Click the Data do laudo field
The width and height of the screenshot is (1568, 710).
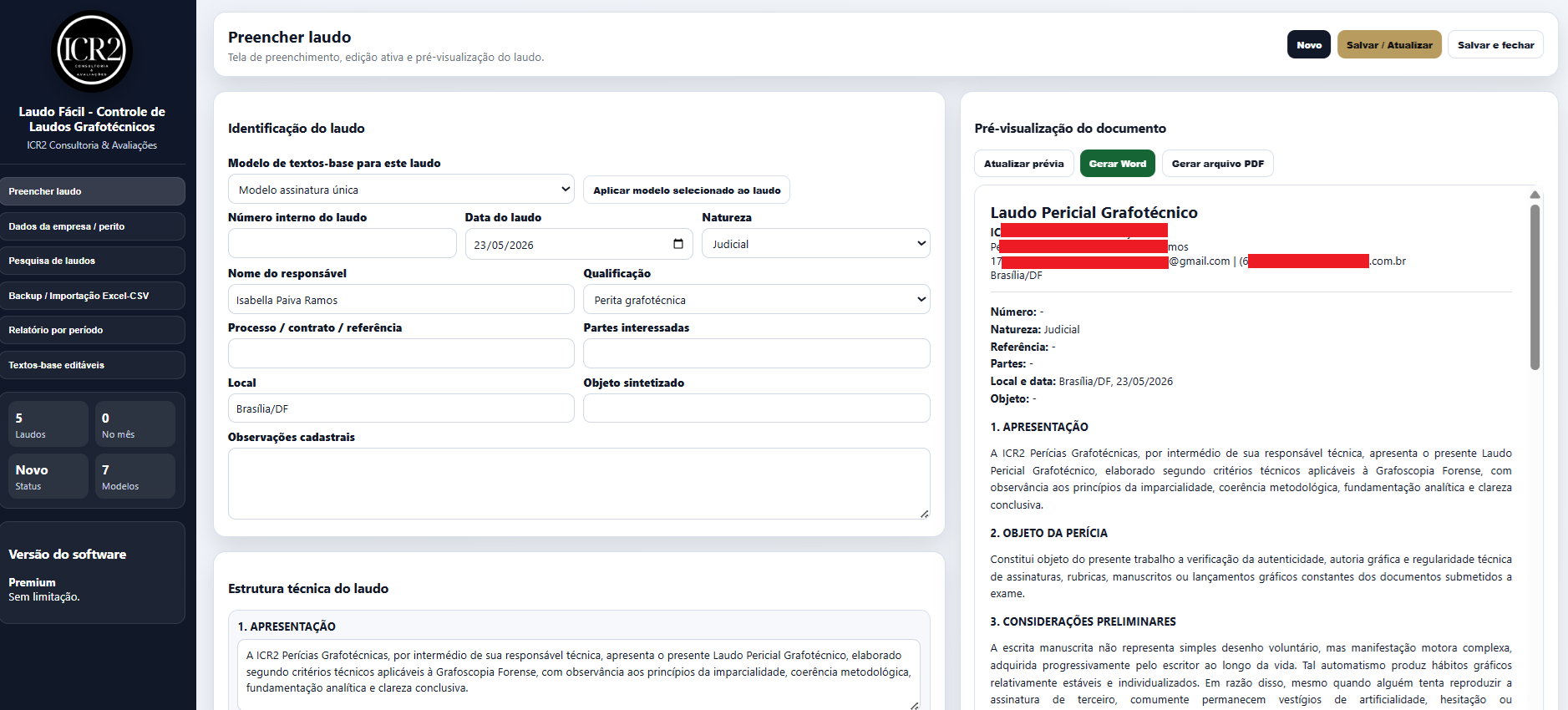pyautogui.click(x=579, y=244)
